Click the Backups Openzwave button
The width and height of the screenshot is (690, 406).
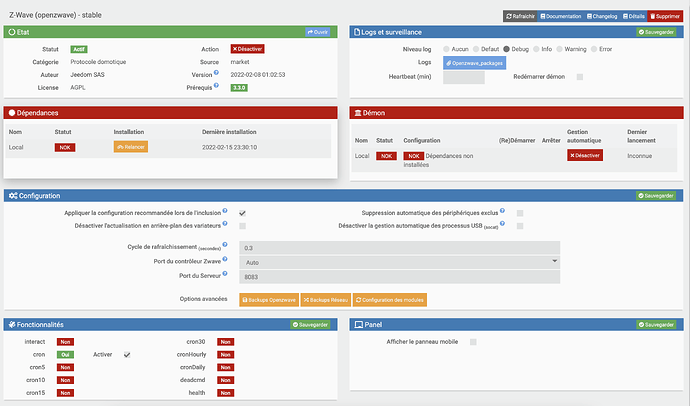[x=269, y=300]
